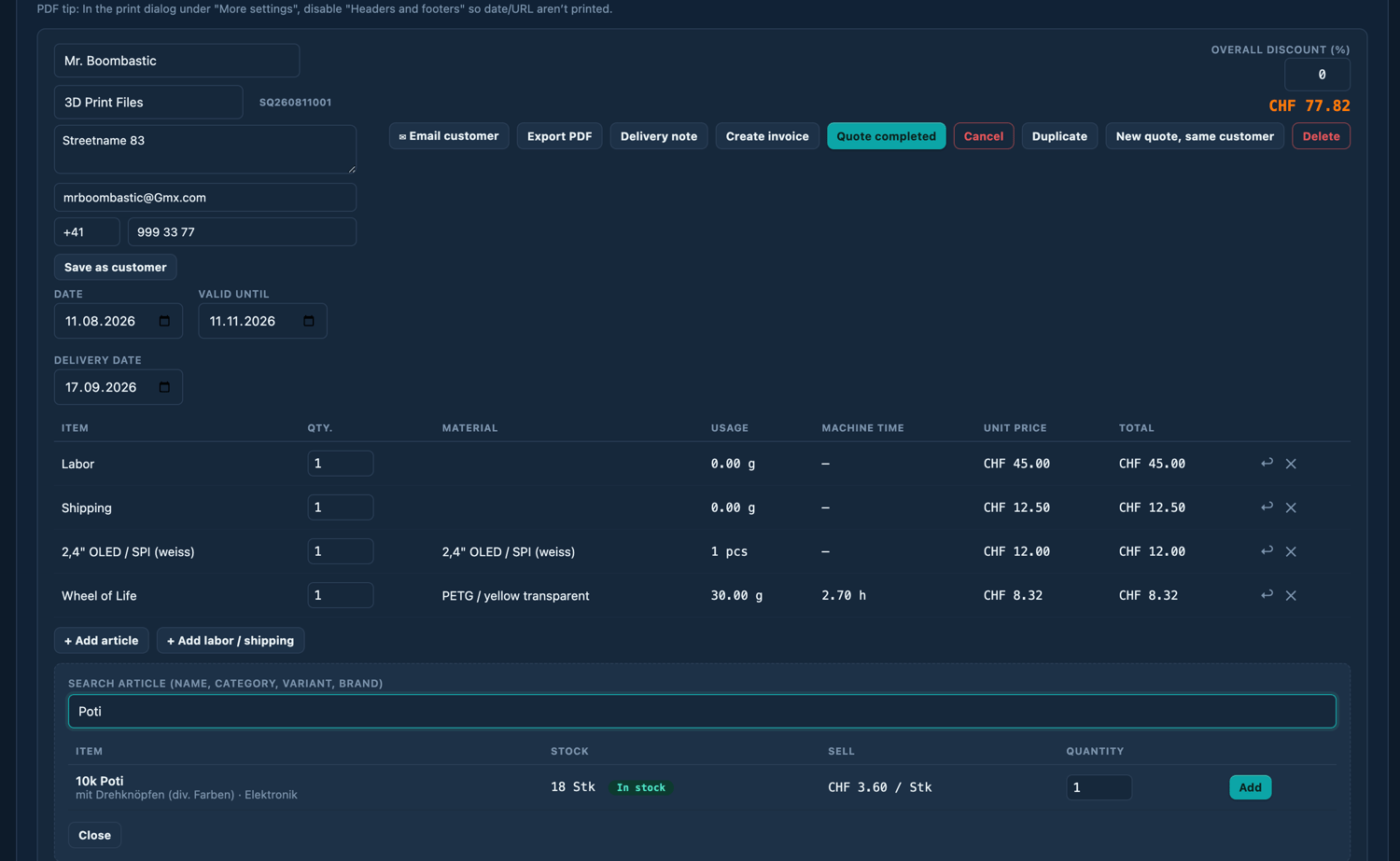Remove the Shipping line item

[1291, 507]
